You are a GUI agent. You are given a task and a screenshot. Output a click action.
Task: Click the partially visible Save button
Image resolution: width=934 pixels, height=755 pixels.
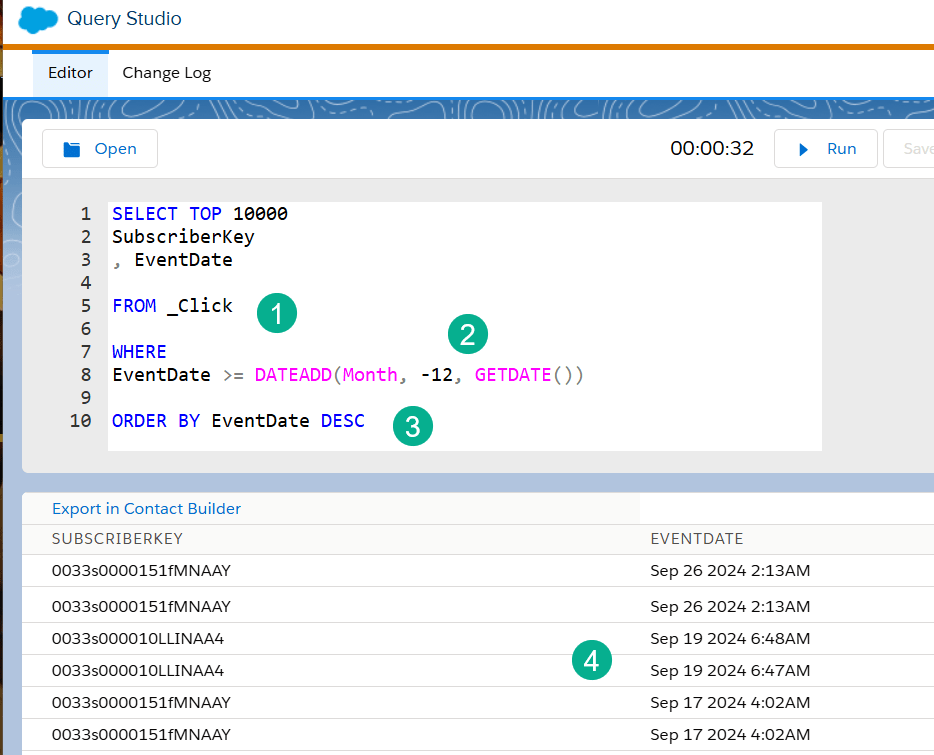[915, 149]
